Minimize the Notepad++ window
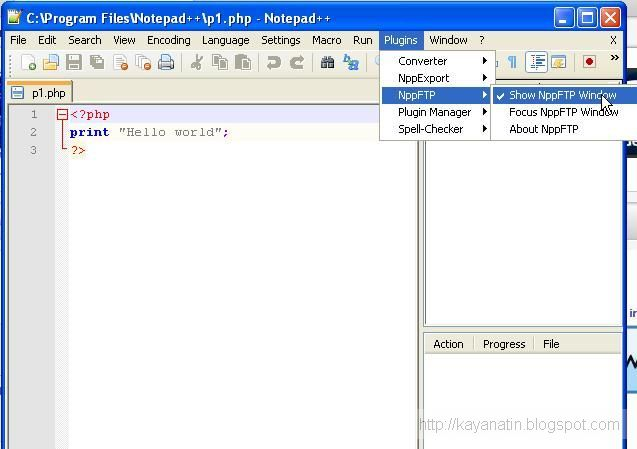Screen dimensions: 637x449 click(x=563, y=17)
